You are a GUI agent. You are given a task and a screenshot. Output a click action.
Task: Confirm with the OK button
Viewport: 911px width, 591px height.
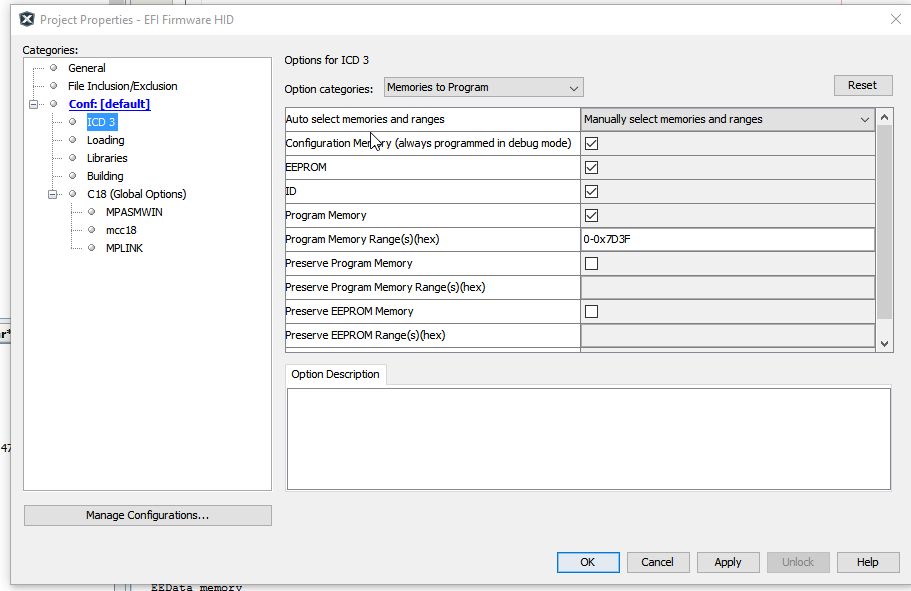click(588, 563)
